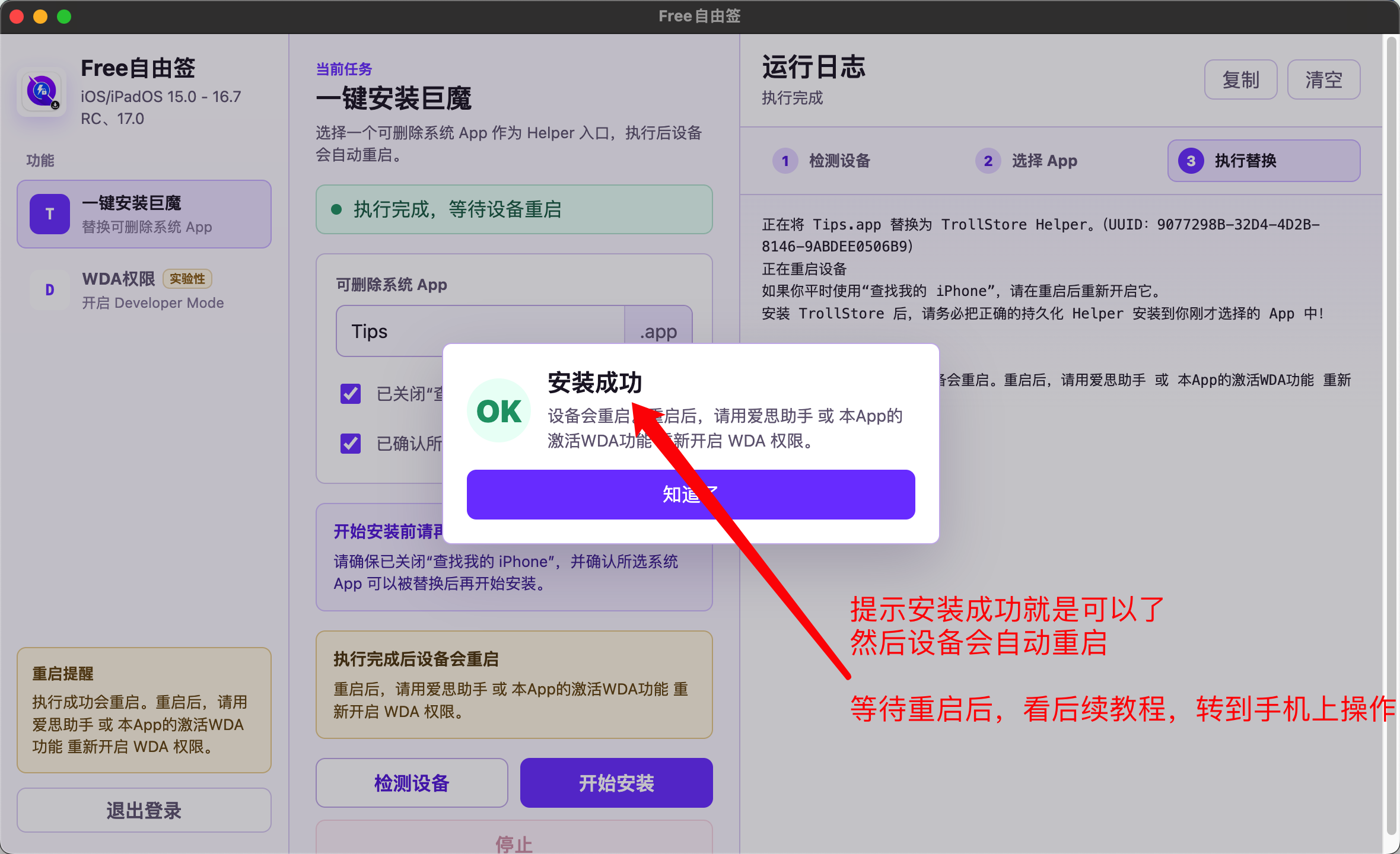The width and height of the screenshot is (1400, 854).
Task: Click the D icon for WDA权限
Action: point(50,290)
